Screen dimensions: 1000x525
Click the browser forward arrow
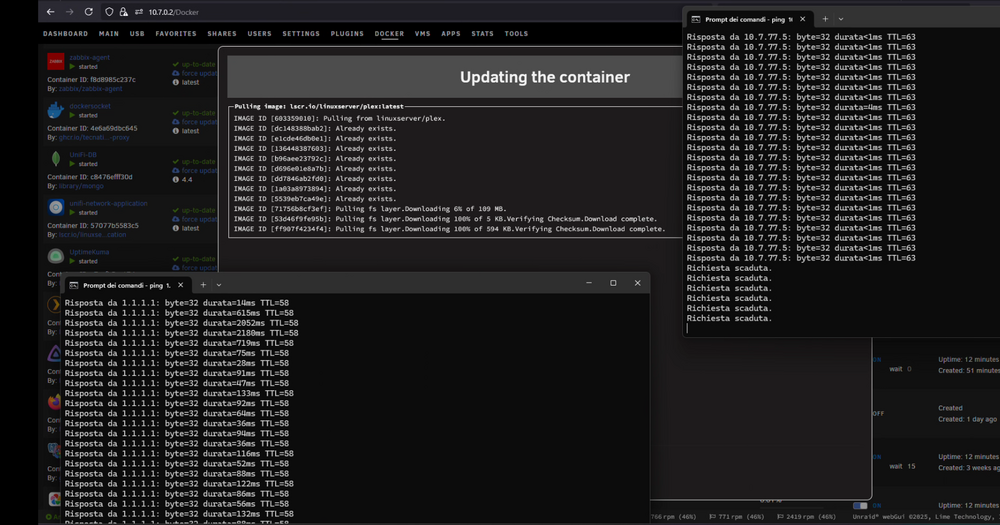70,11
